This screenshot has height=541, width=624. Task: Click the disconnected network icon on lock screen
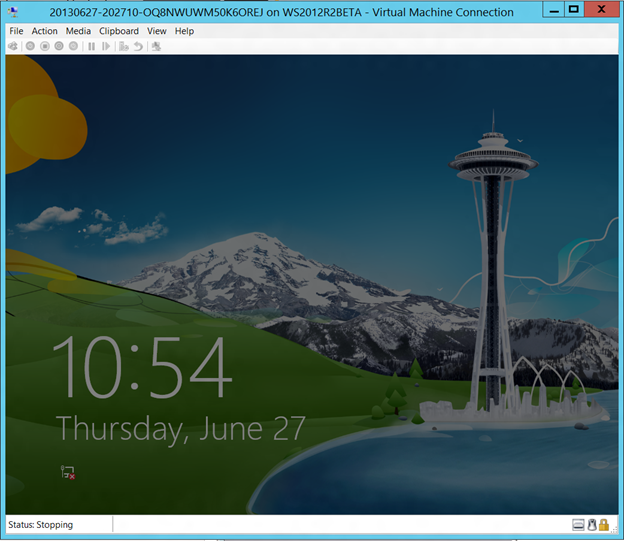[x=68, y=471]
